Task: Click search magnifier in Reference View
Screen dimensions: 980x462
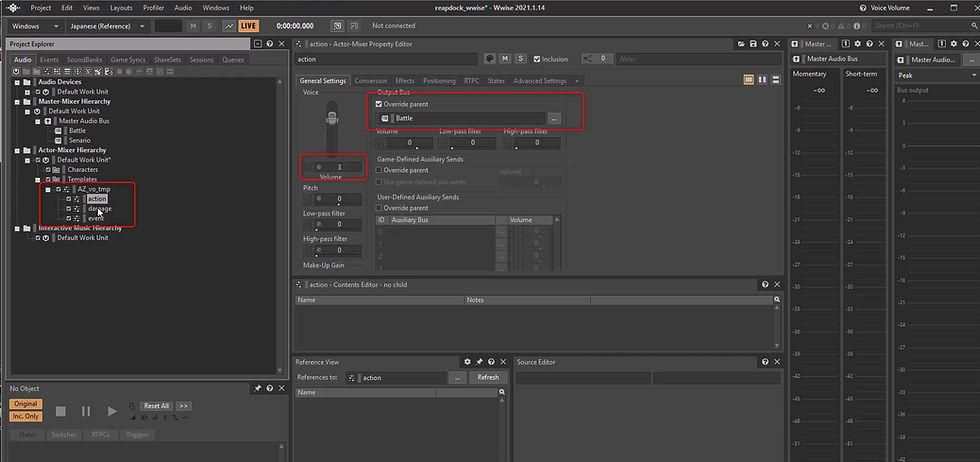Action: 501,393
